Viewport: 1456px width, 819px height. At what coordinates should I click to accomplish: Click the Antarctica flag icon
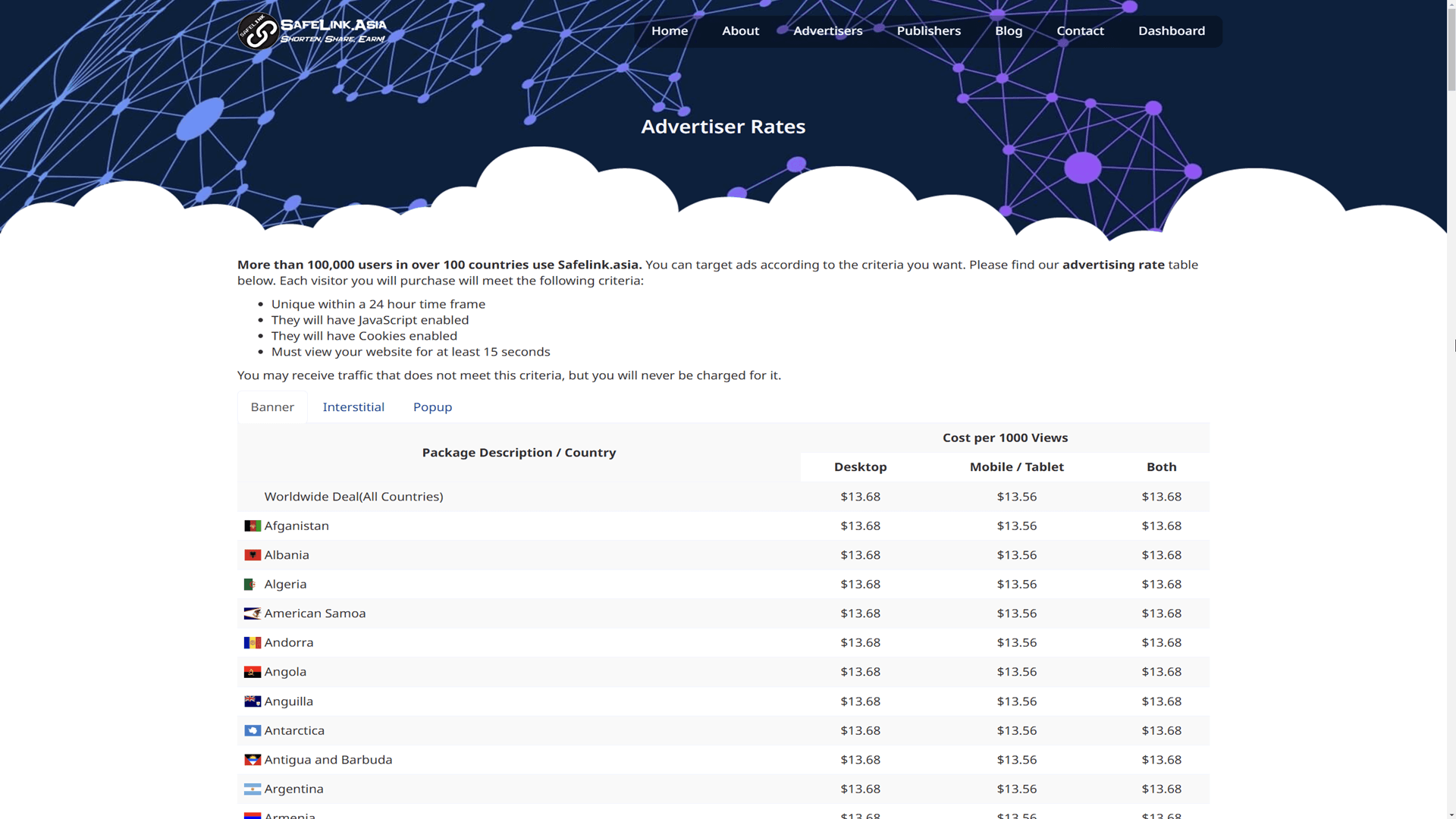point(252,730)
